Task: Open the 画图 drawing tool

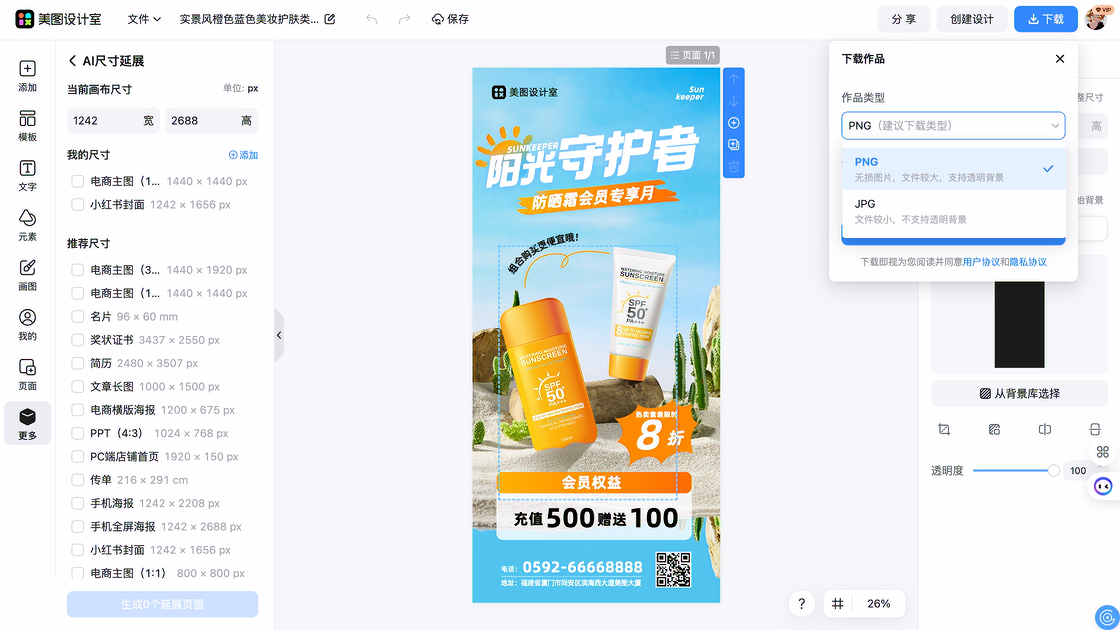Action: point(27,274)
